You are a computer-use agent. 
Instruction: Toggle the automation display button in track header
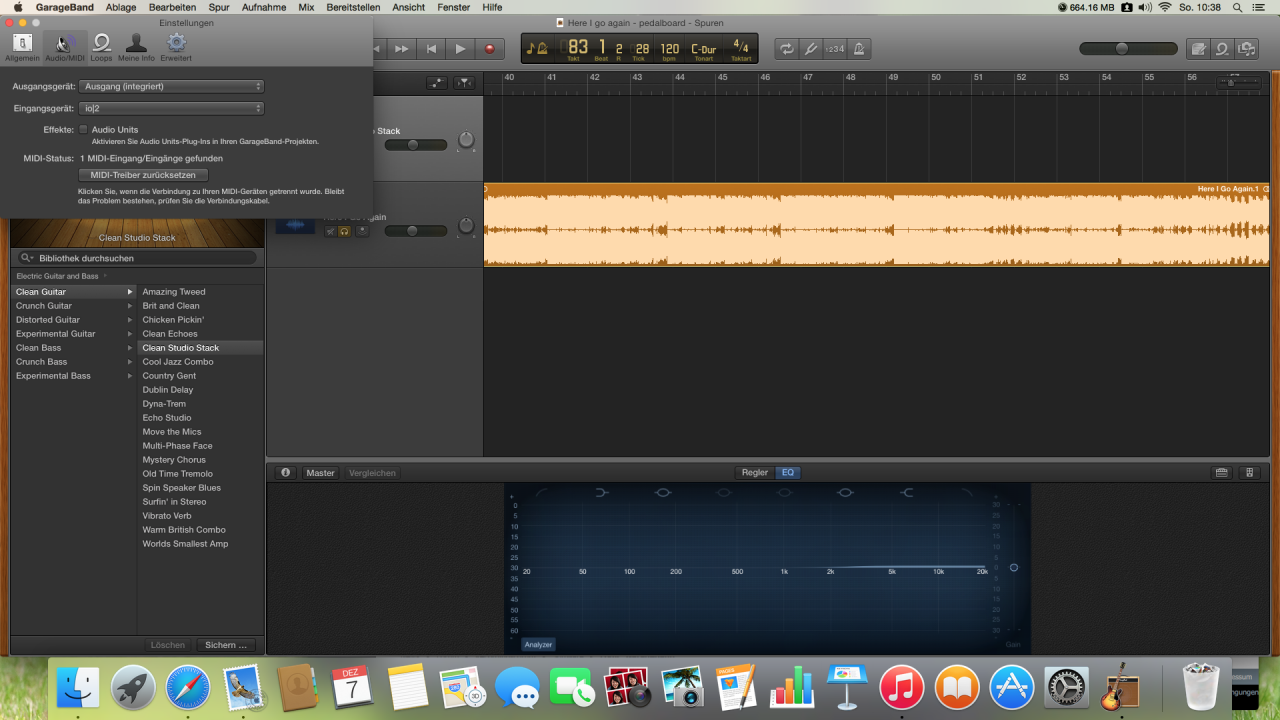tap(437, 83)
